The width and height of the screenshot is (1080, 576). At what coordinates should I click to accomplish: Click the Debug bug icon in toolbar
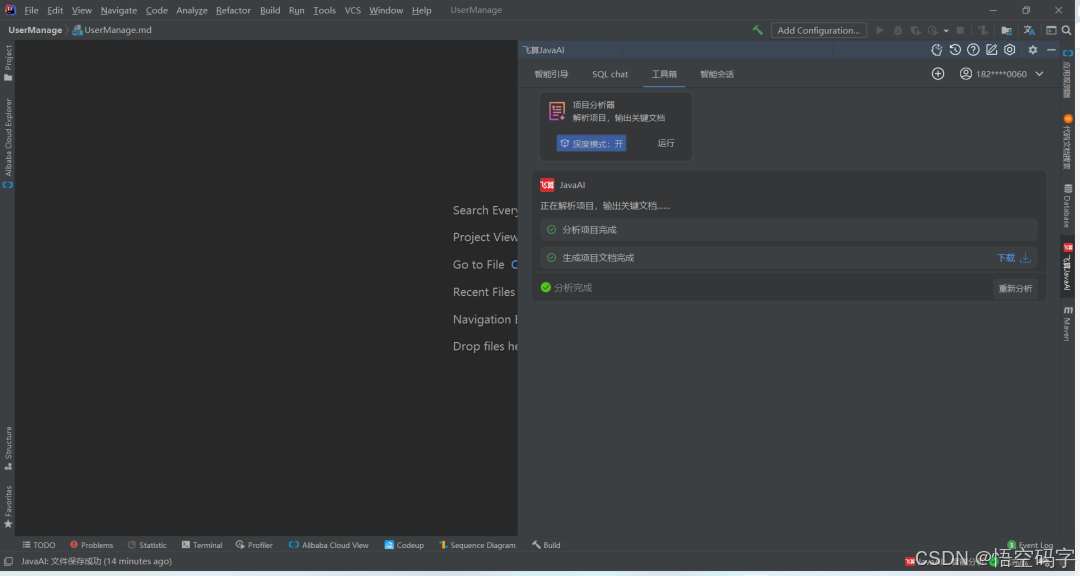(897, 30)
